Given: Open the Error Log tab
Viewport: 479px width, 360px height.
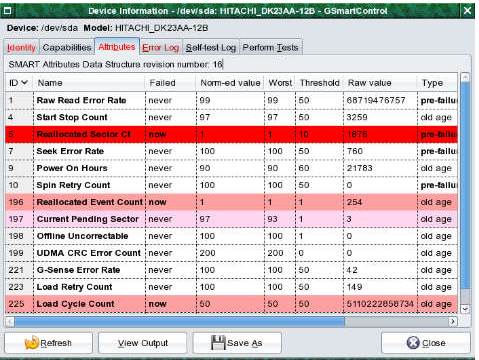Looking at the screenshot, I should [161, 48].
